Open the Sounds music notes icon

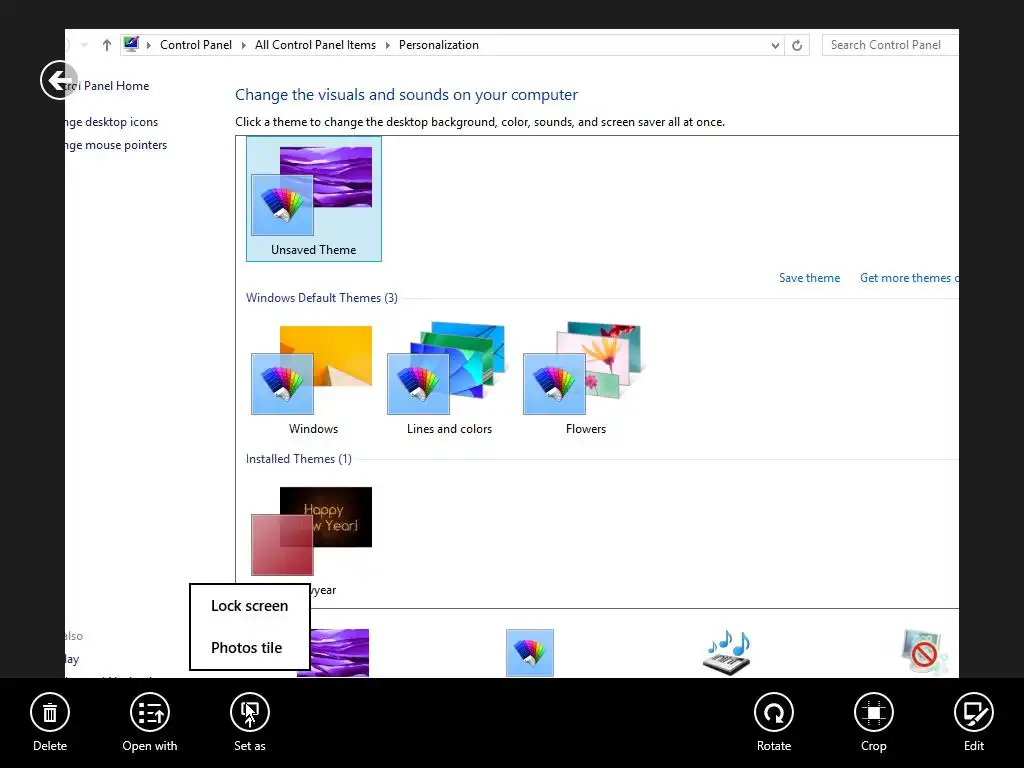(727, 652)
